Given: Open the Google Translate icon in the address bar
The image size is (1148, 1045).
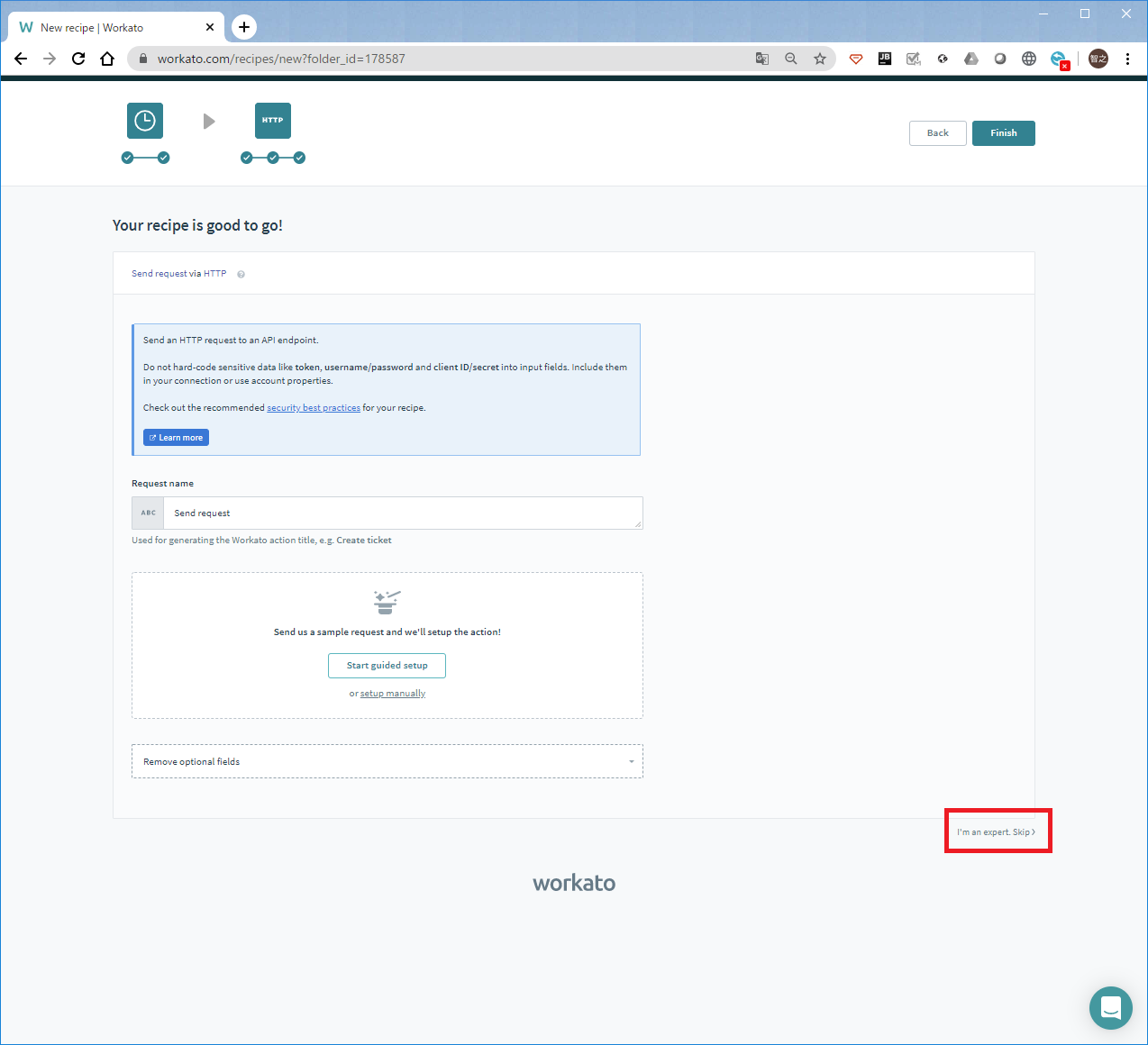Looking at the screenshot, I should pos(762,59).
